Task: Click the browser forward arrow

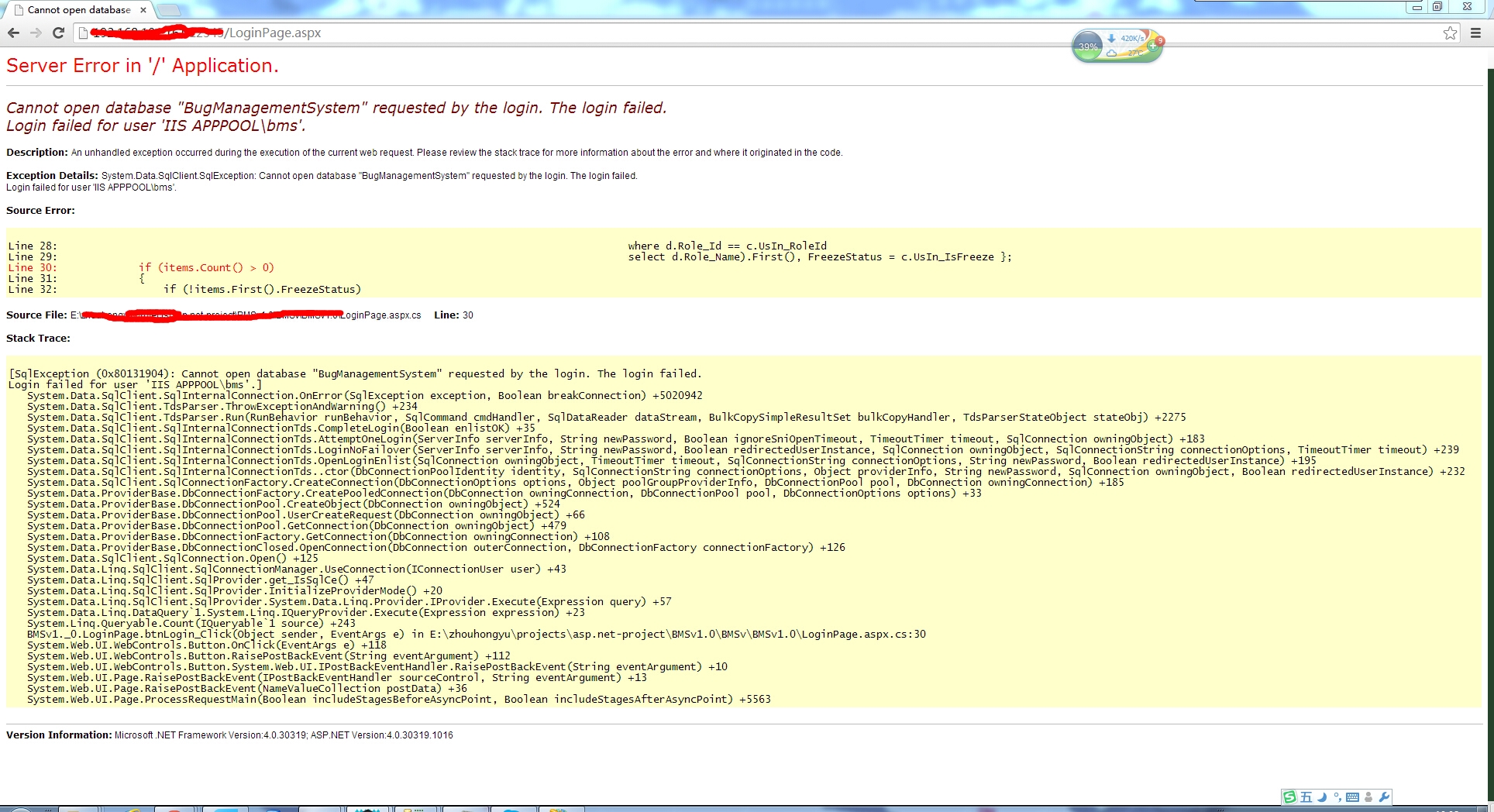Action: click(36, 33)
